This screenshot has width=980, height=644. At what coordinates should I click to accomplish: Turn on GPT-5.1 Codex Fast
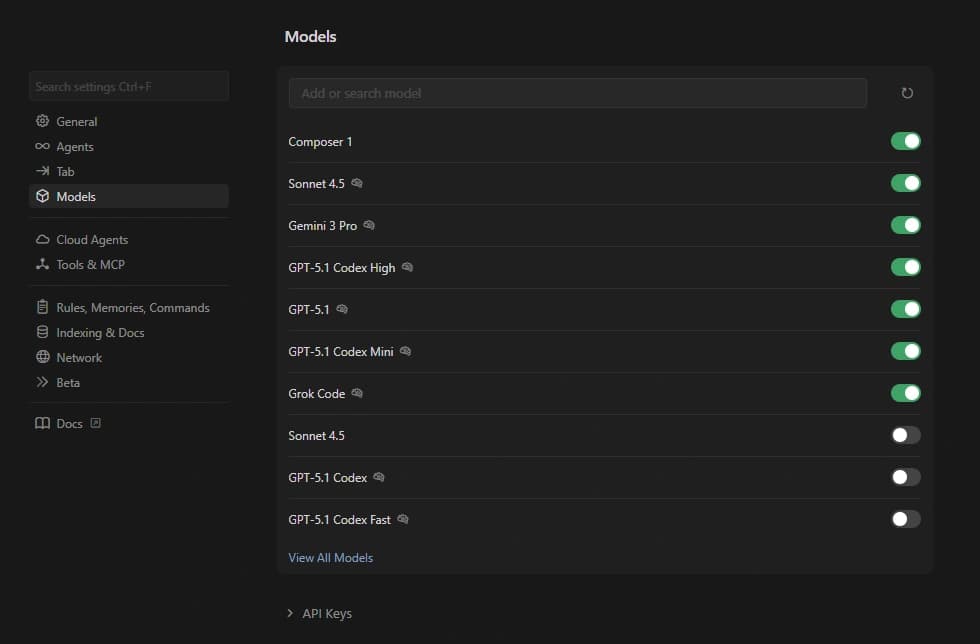click(x=905, y=519)
